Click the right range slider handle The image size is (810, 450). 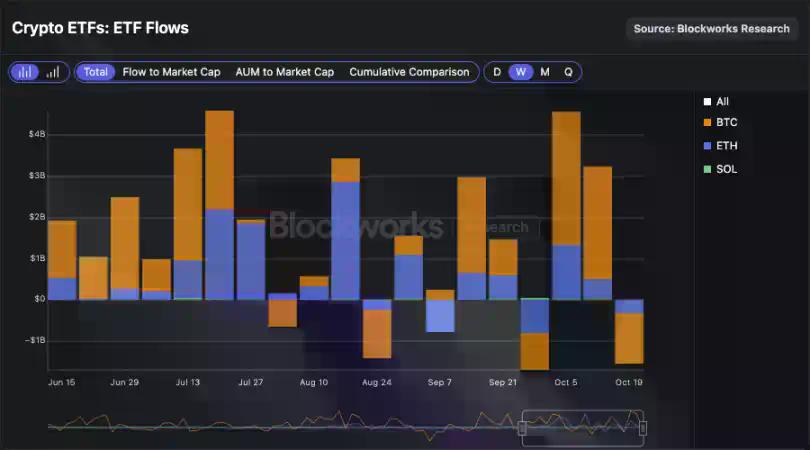click(643, 428)
